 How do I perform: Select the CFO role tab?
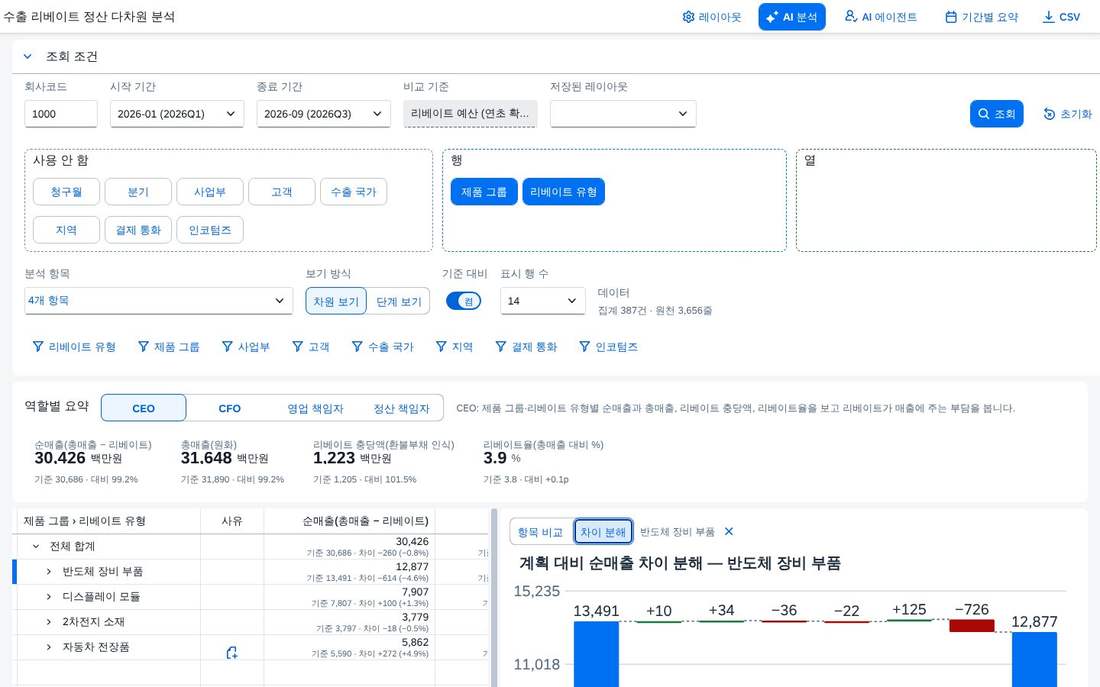tap(229, 408)
